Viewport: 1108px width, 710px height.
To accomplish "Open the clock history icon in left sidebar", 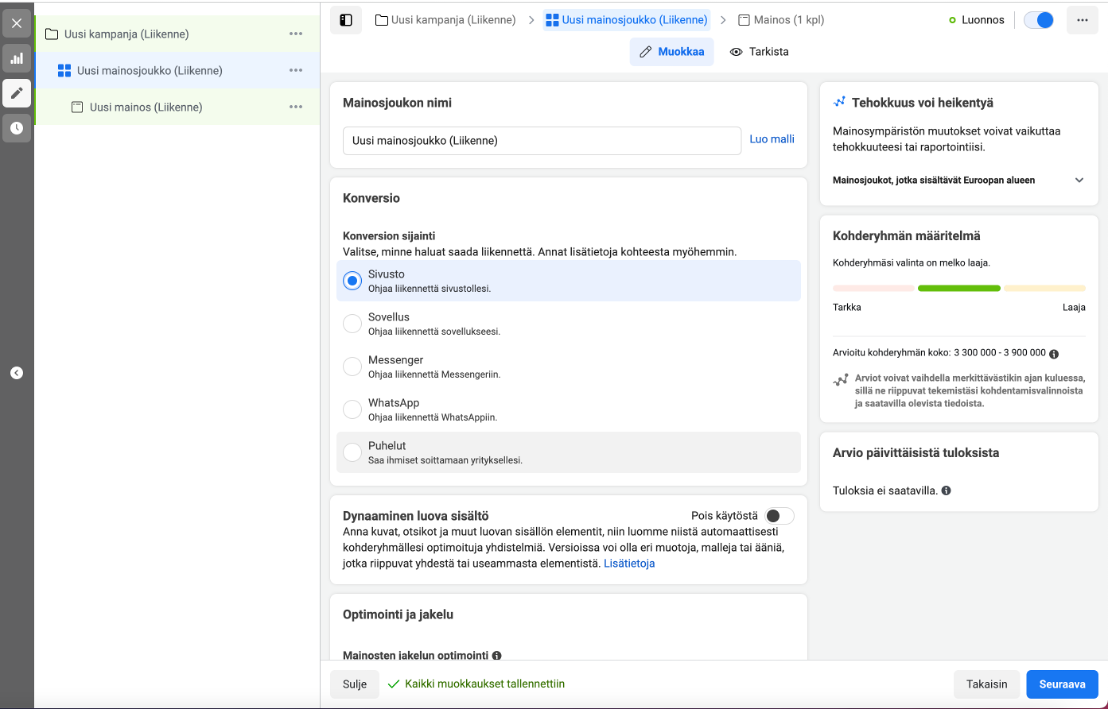I will point(16,128).
